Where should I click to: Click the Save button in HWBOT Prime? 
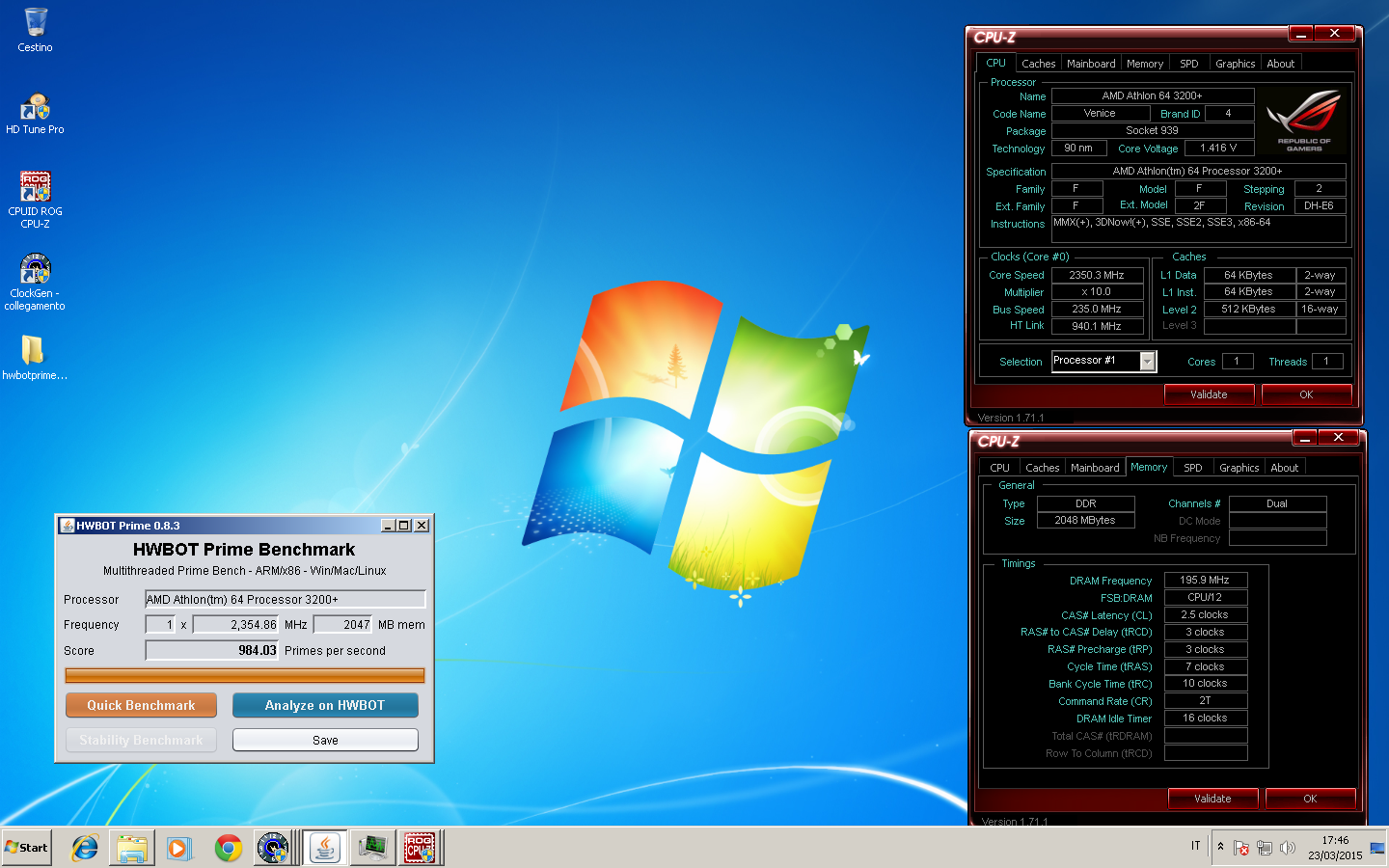[325, 740]
